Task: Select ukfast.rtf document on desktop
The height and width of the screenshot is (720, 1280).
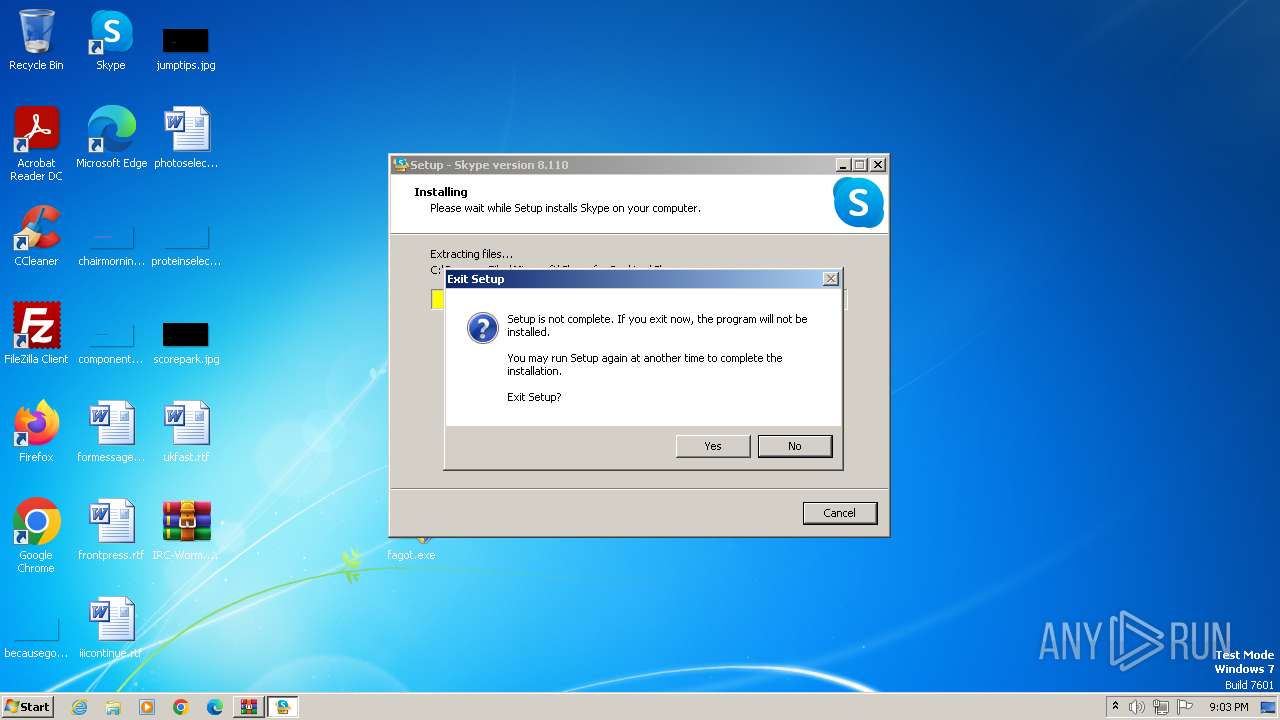Action: 186,432
